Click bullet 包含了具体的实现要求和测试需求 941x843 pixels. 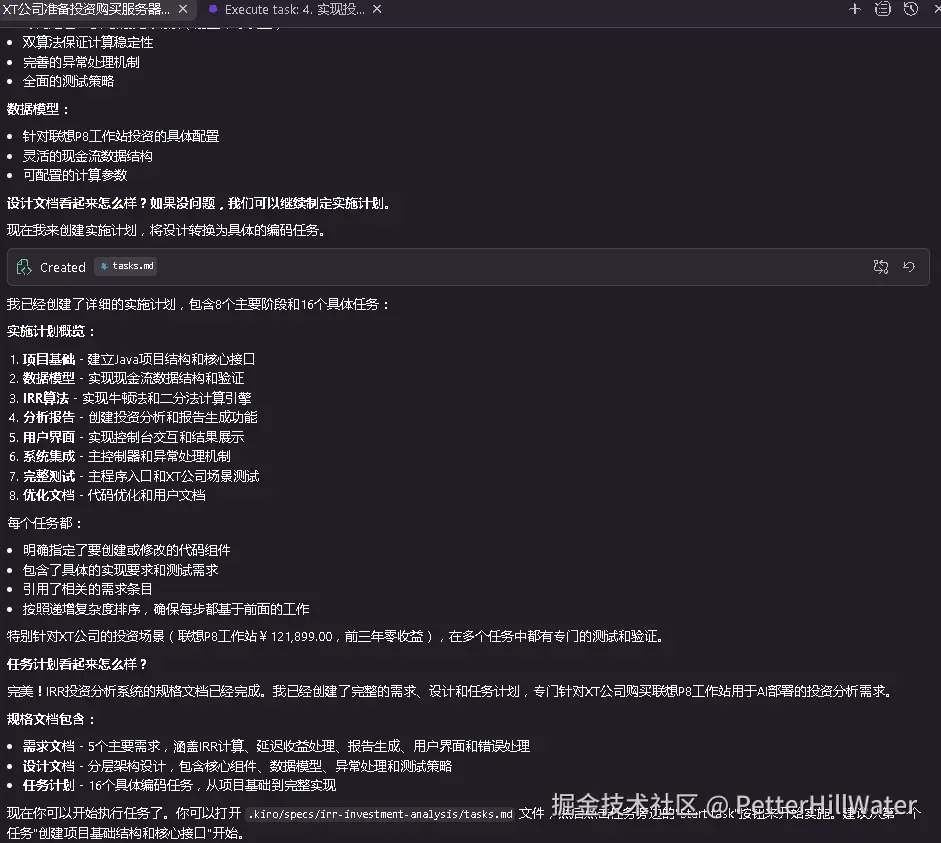(x=121, y=570)
